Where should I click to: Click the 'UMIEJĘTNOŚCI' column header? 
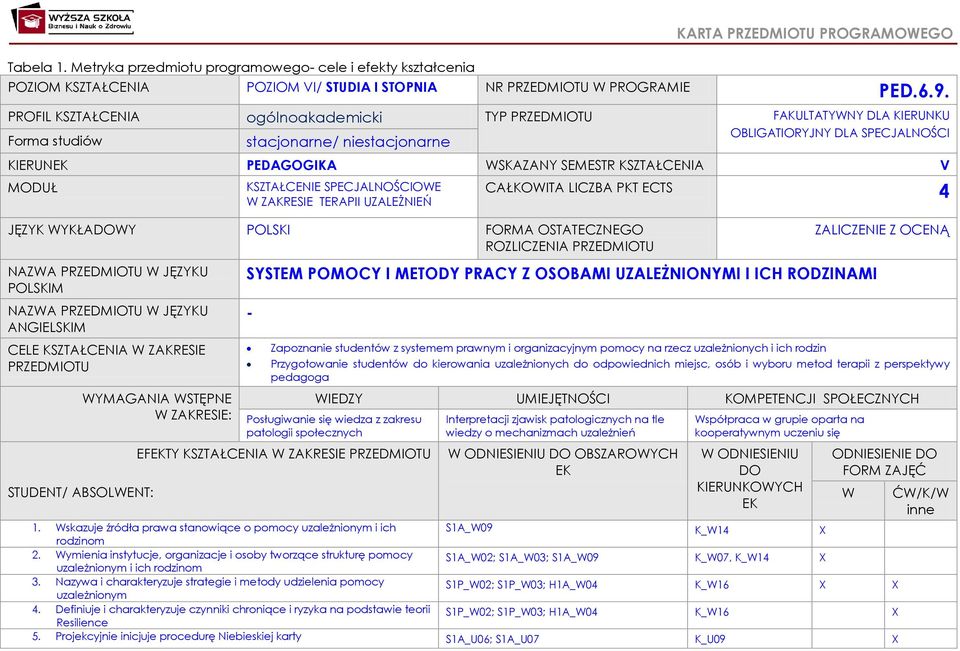tap(563, 399)
